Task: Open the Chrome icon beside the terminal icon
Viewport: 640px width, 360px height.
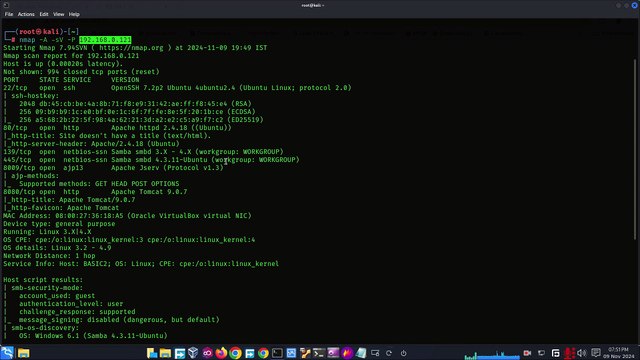Action: pos(263,353)
